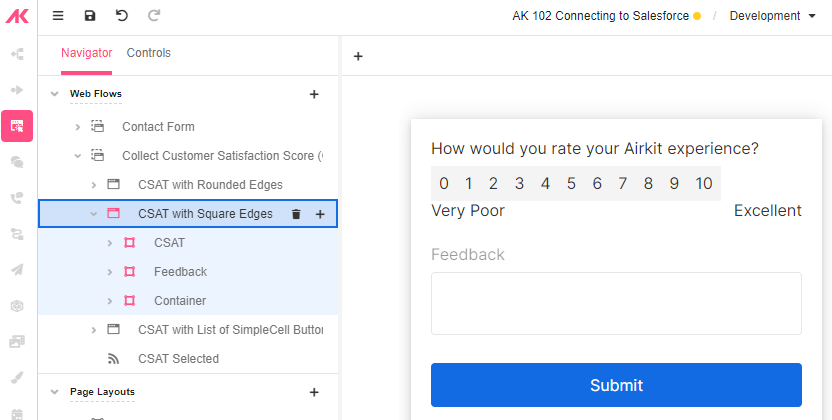Add a new Web Flow
Image resolution: width=832 pixels, height=420 pixels.
[314, 94]
